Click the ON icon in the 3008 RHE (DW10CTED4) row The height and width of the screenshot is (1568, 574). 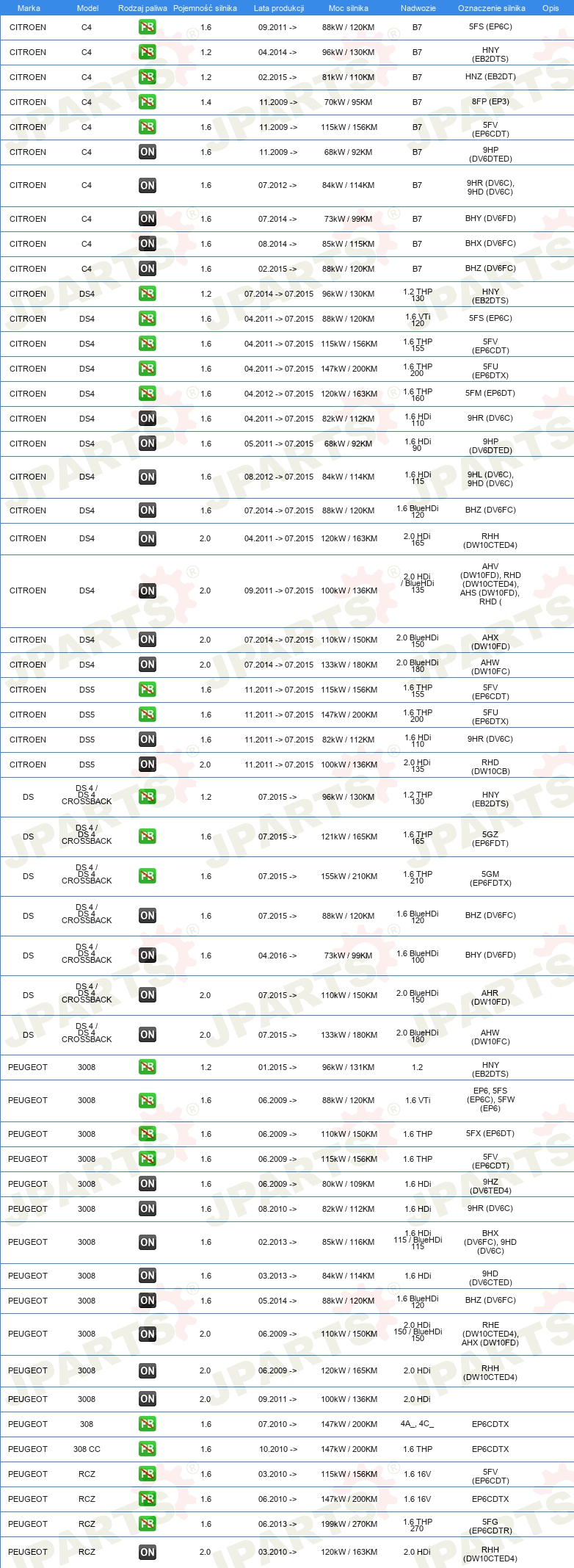click(x=147, y=1334)
